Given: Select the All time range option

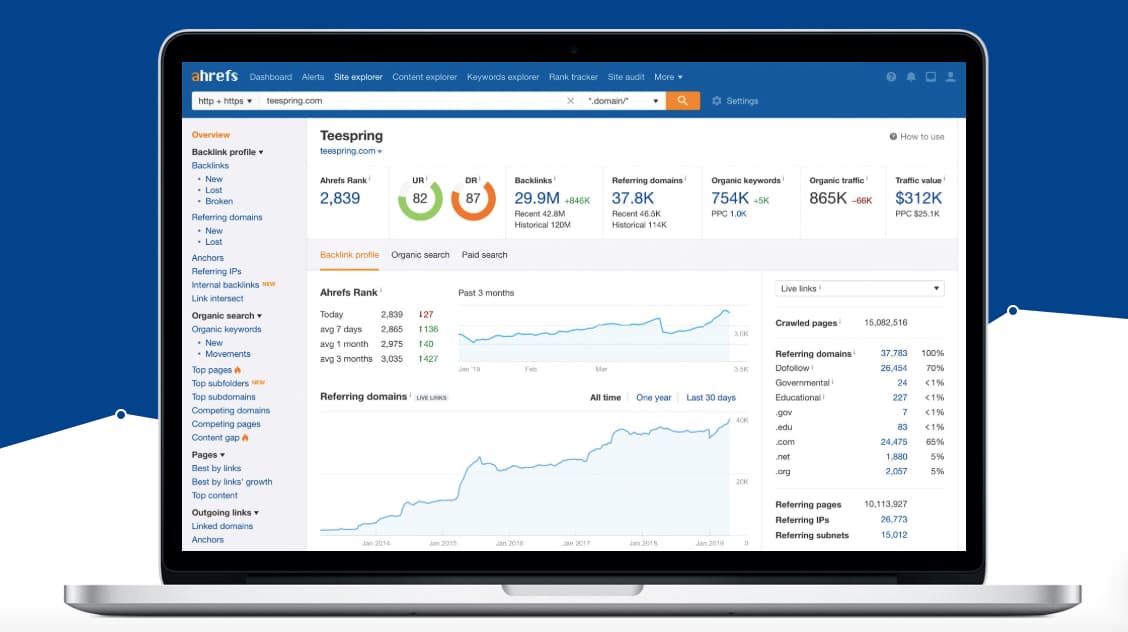Looking at the screenshot, I should coord(605,398).
